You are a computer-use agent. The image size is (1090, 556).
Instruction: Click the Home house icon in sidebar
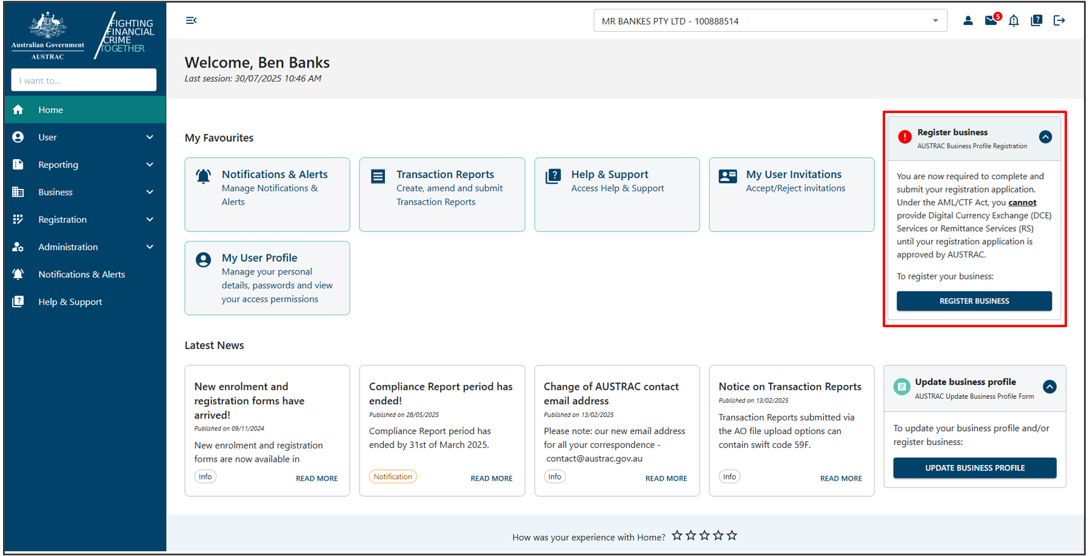tap(19, 110)
